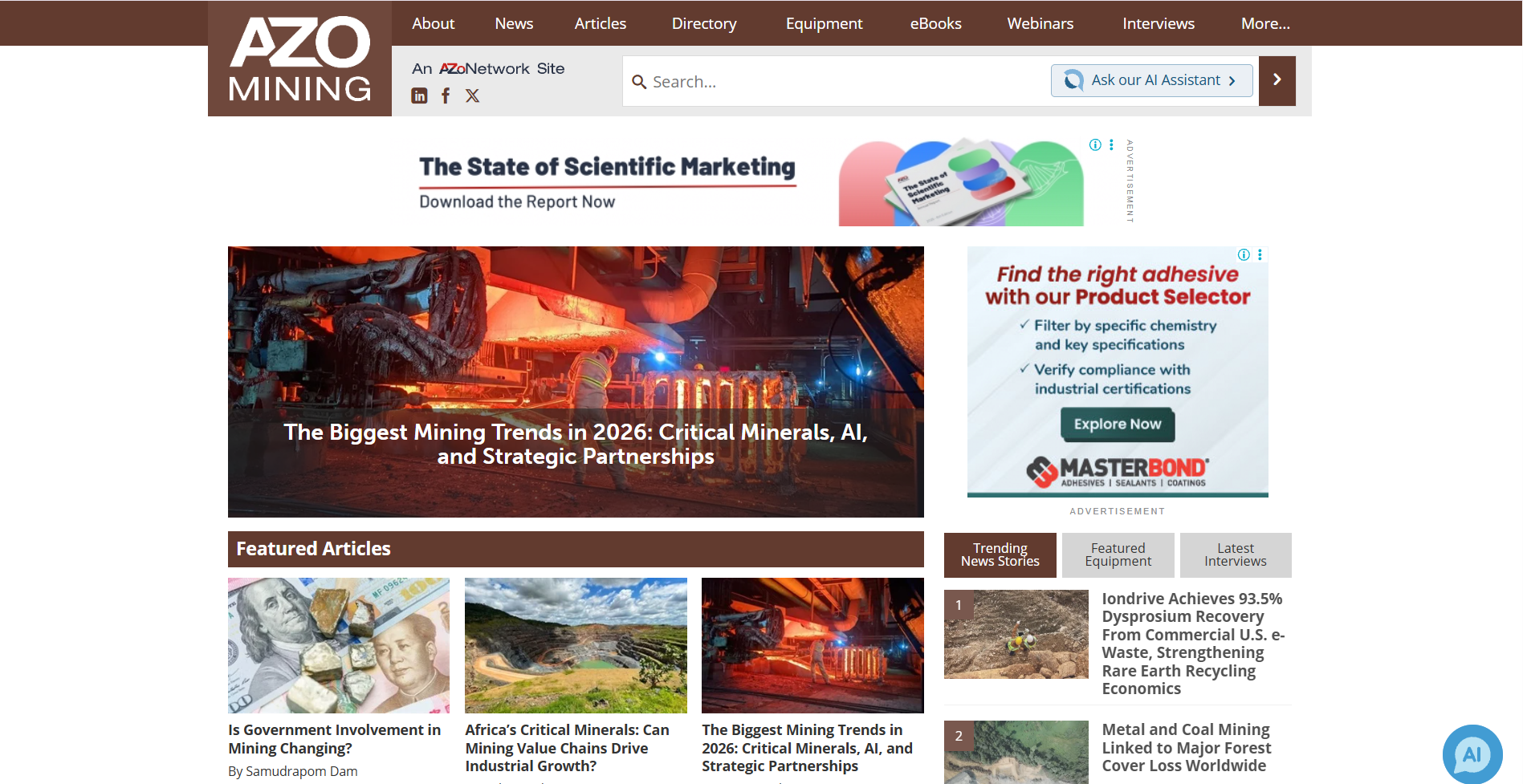
Task: Submit search with the brown arrow button
Action: [1277, 80]
